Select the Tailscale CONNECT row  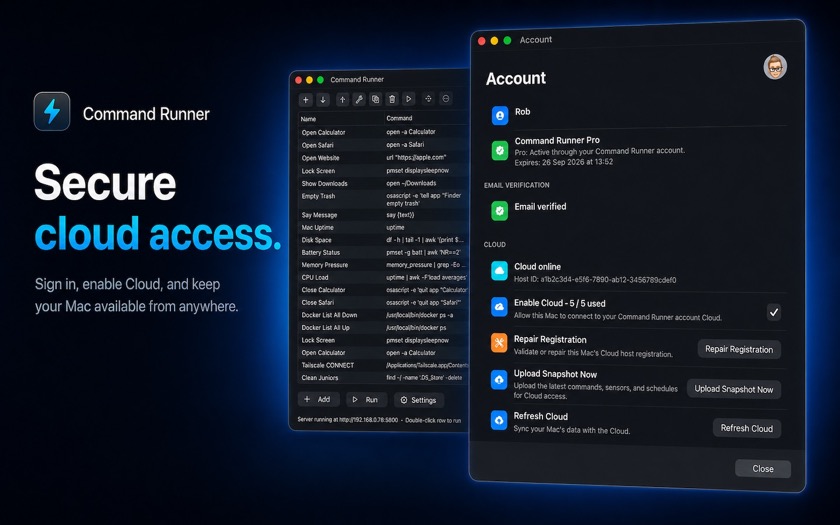pyautogui.click(x=382, y=365)
